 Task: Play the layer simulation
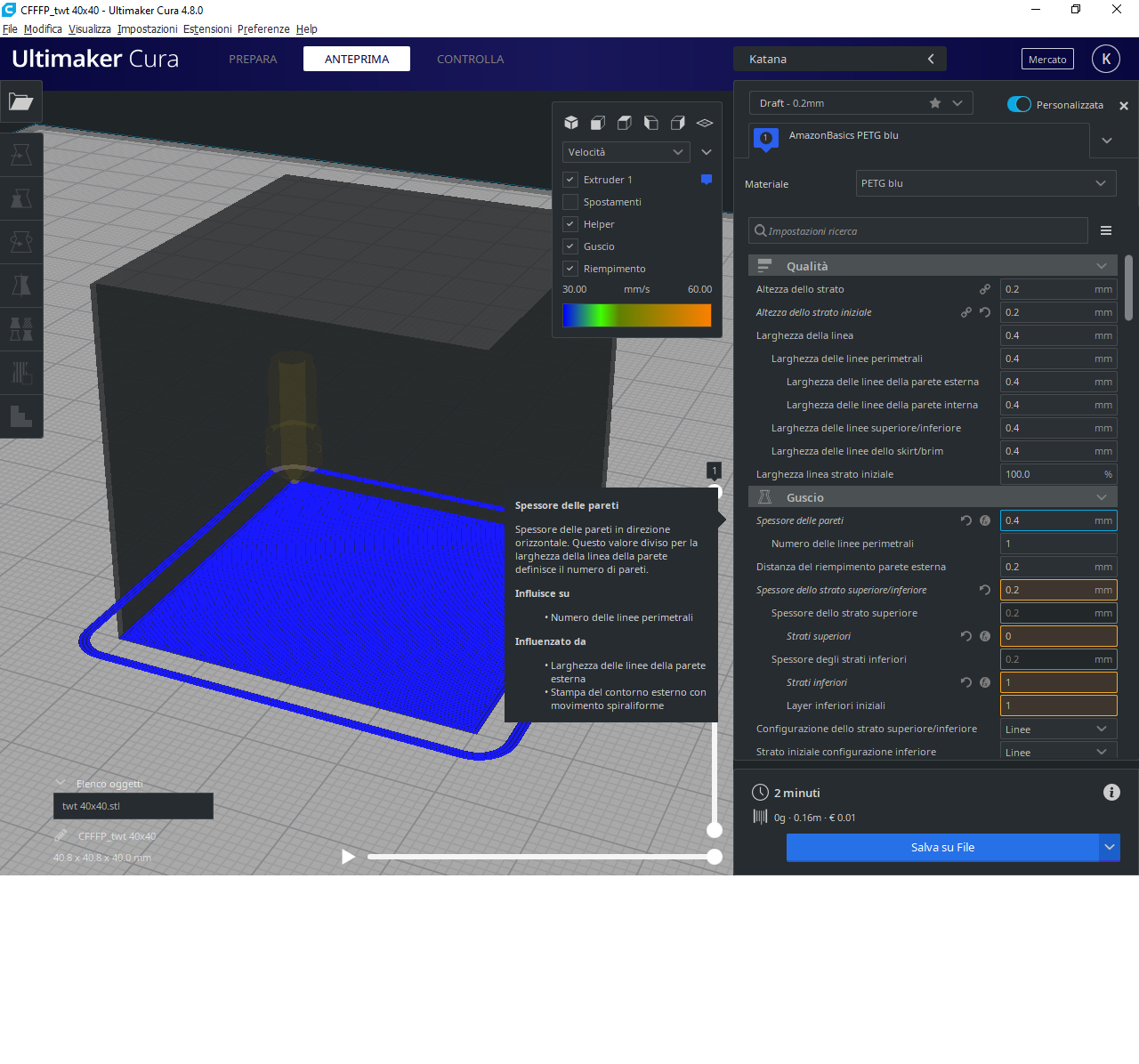click(348, 857)
